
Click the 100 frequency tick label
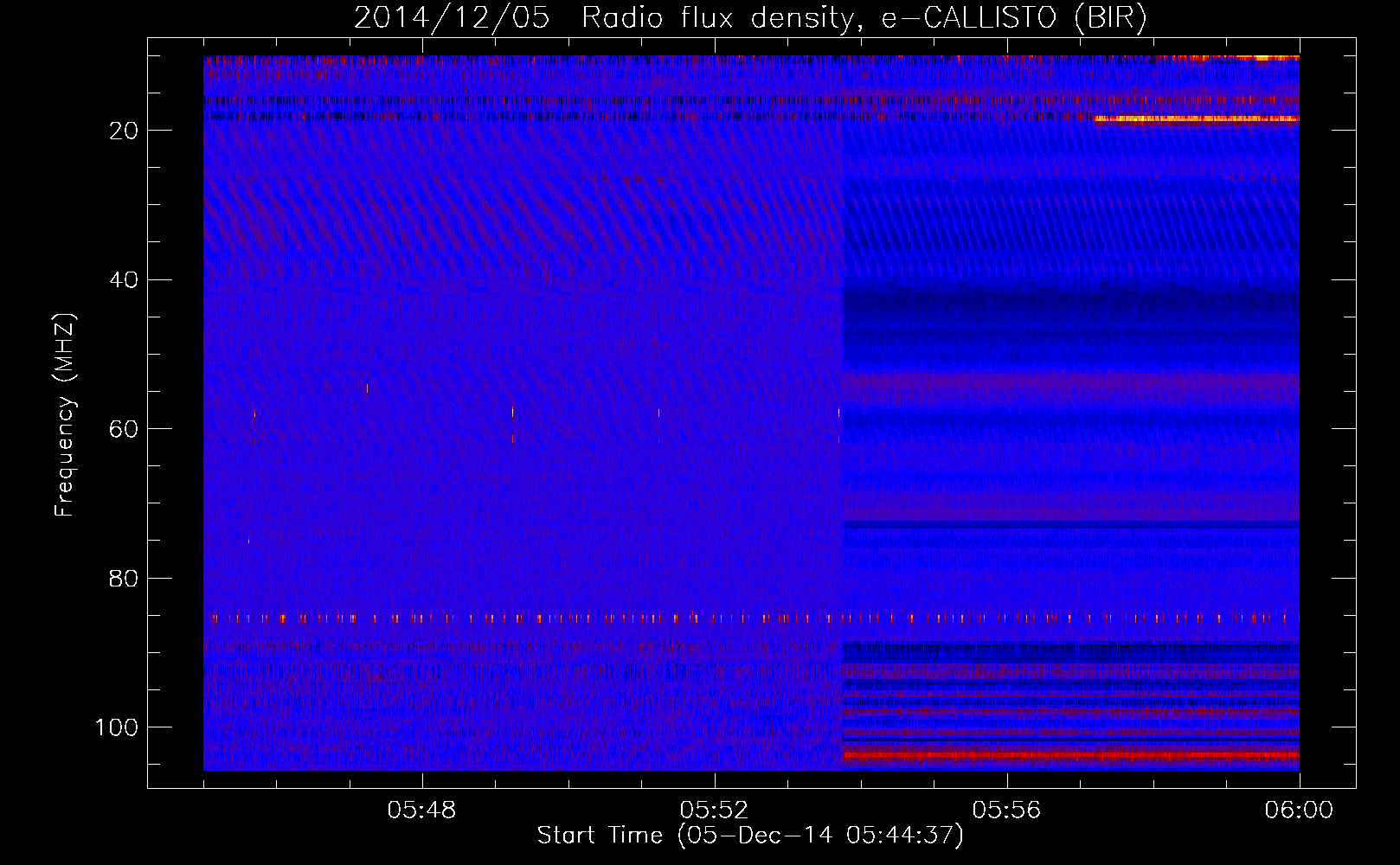[117, 727]
